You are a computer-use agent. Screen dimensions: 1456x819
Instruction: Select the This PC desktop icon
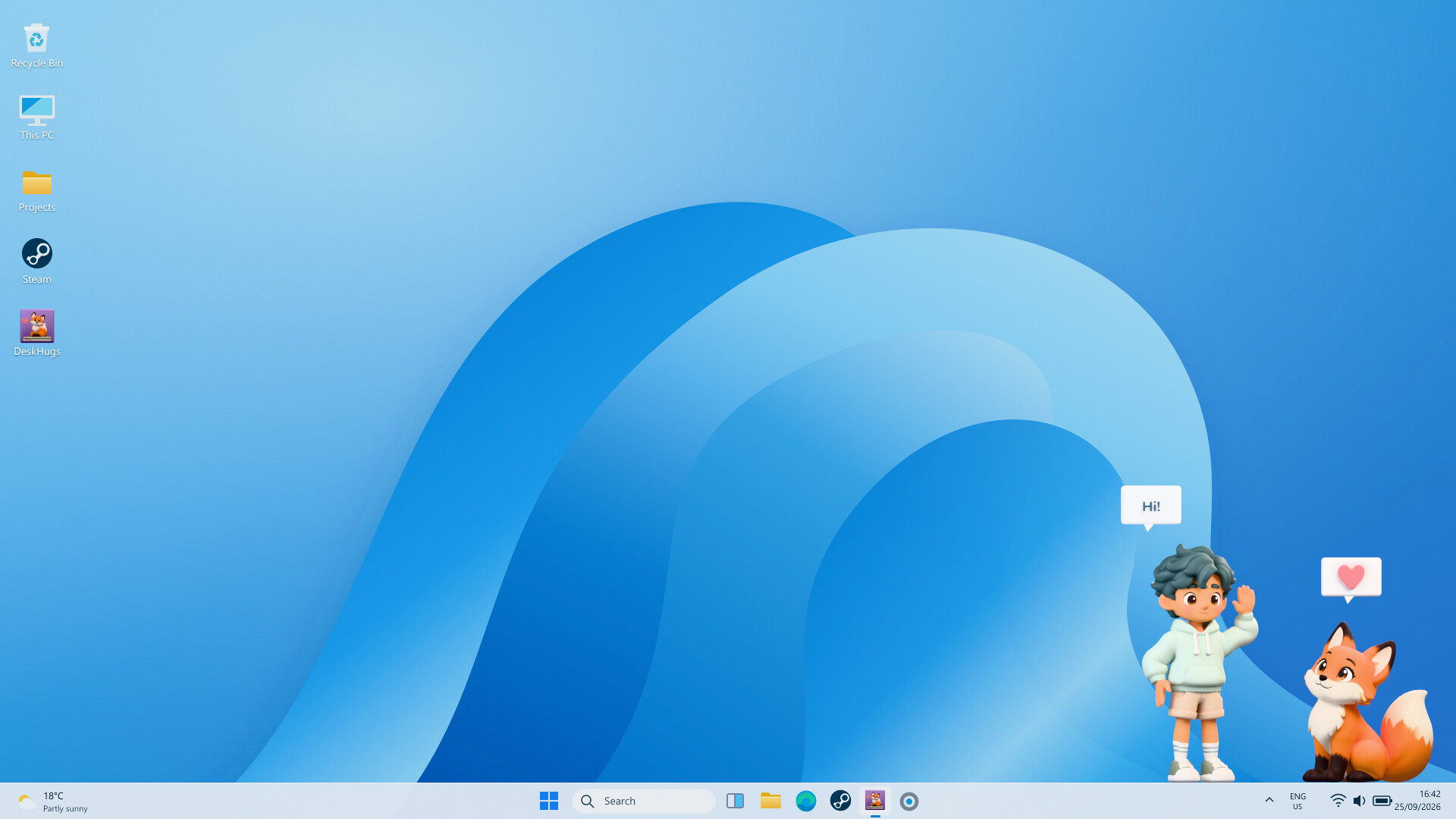pyautogui.click(x=36, y=118)
